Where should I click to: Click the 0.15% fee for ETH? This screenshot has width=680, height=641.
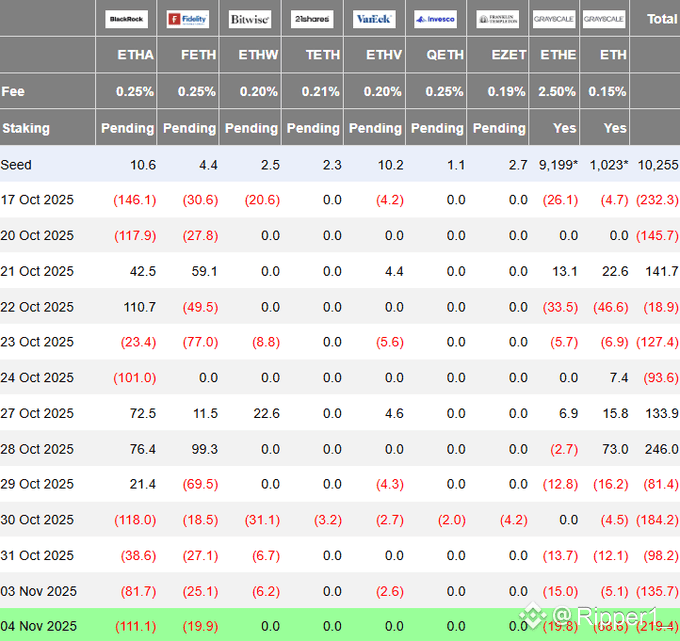click(x=607, y=92)
